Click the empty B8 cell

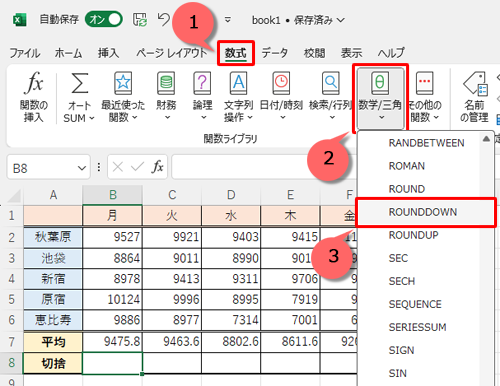tap(113, 363)
